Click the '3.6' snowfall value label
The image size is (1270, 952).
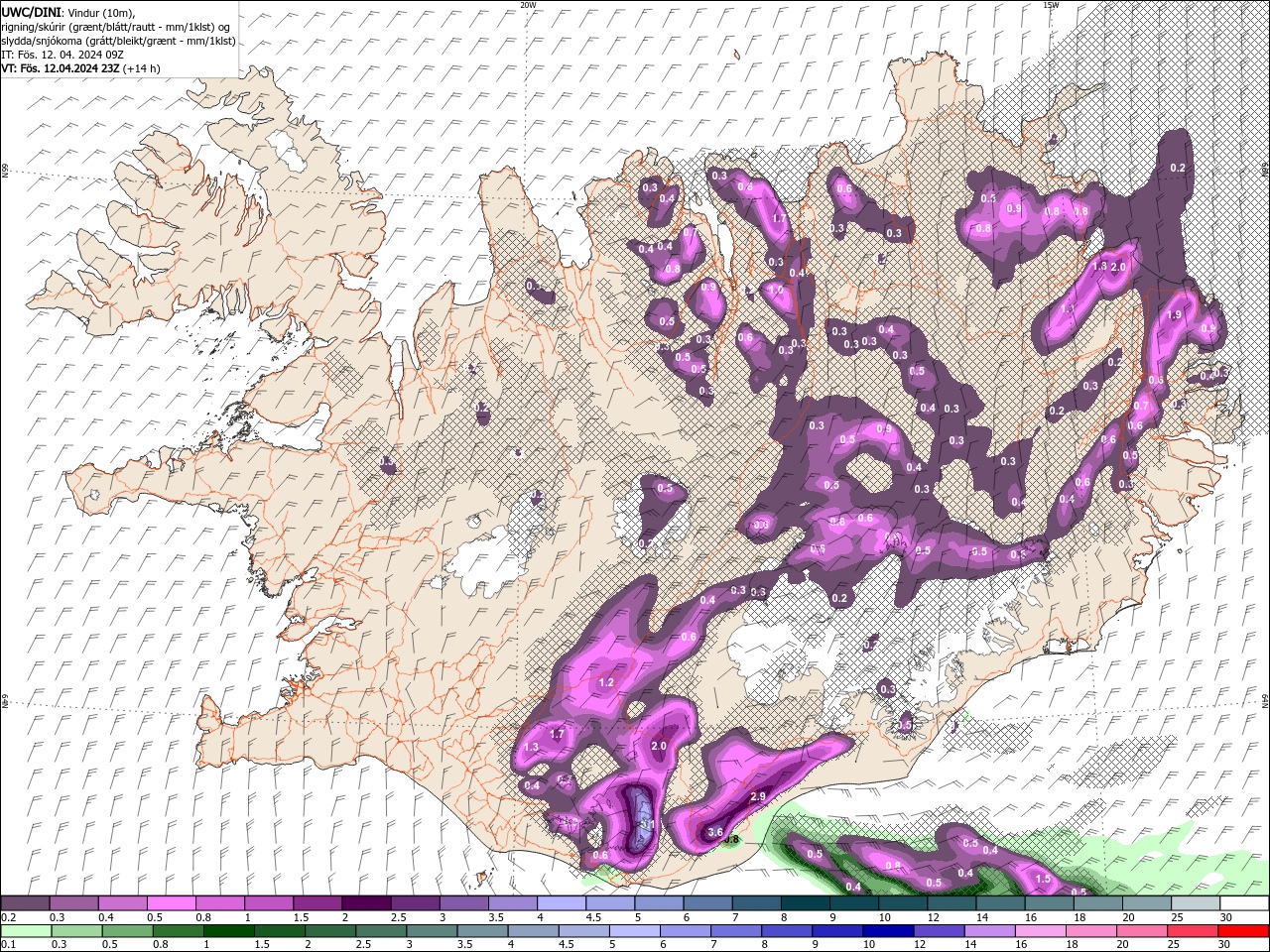[x=714, y=833]
